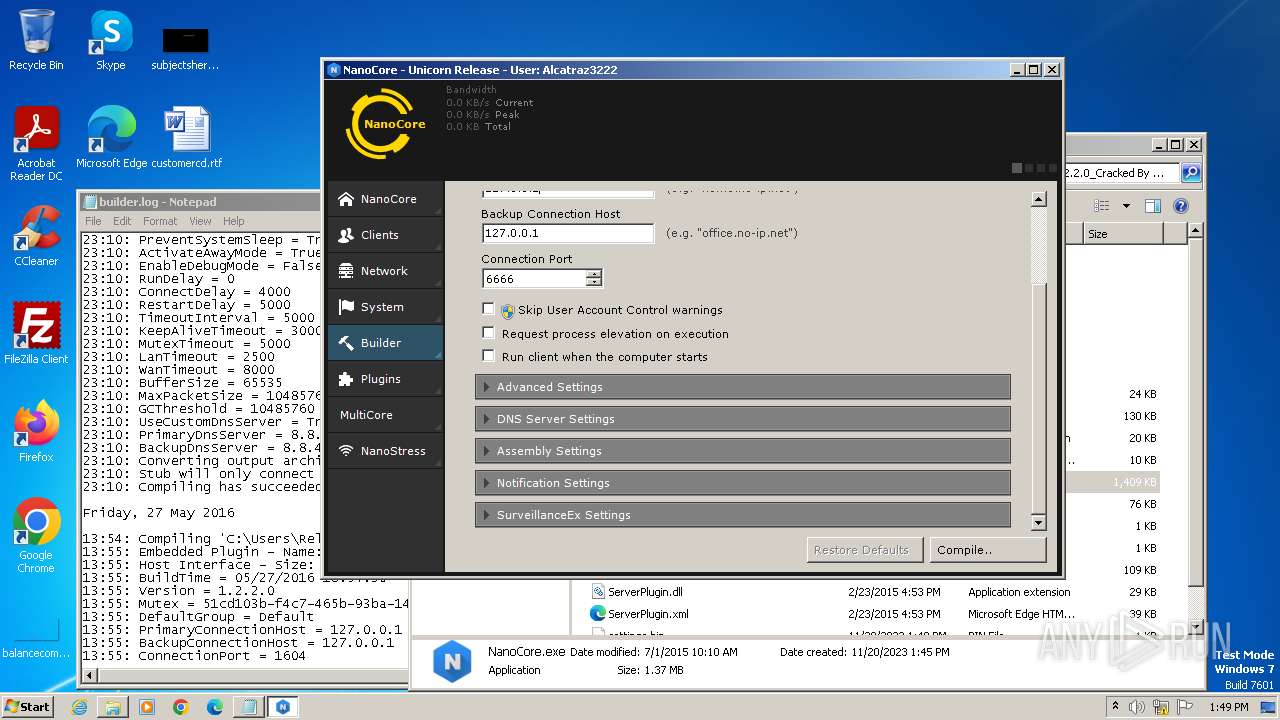Open the Clients sidebar section
This screenshot has height=720, width=1280.
point(385,235)
